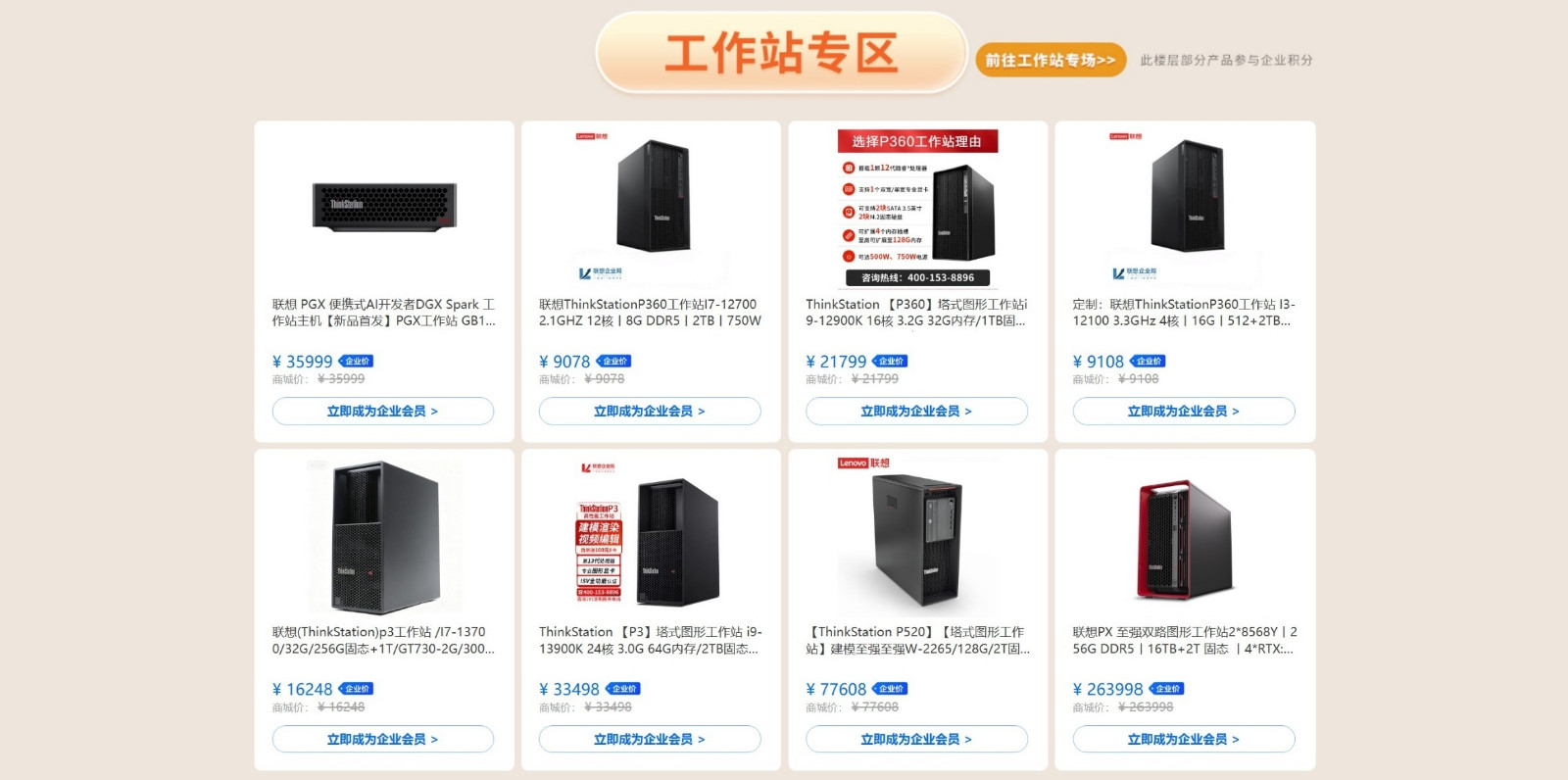Screen dimensions: 1568x780
Task: Click the 企业价 tag next to ¥77608
Action: 890,689
